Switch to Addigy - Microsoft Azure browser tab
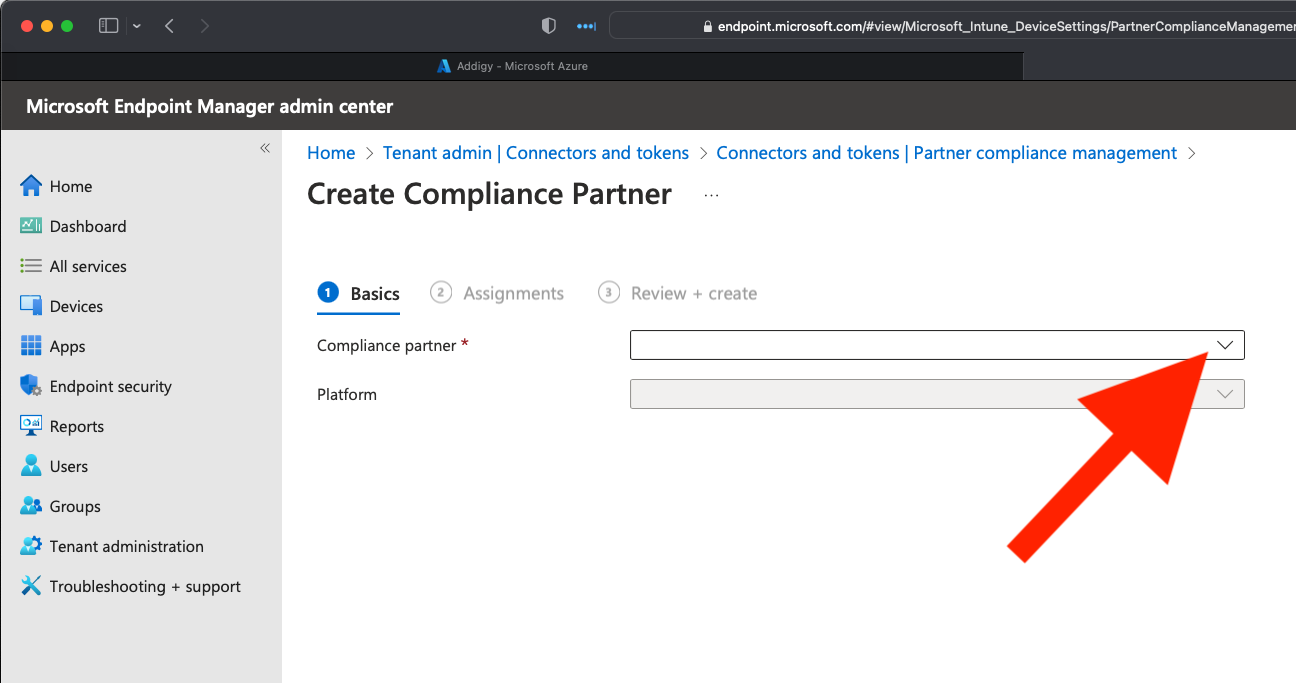This screenshot has height=683, width=1296. (512, 66)
